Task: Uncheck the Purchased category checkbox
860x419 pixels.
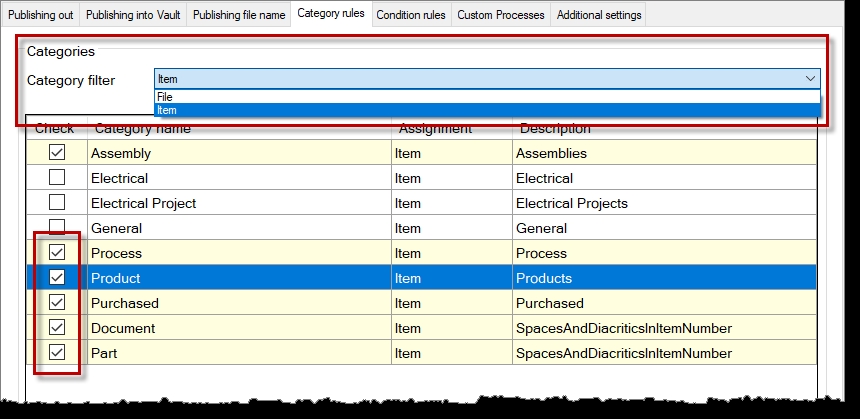Action: click(x=57, y=303)
